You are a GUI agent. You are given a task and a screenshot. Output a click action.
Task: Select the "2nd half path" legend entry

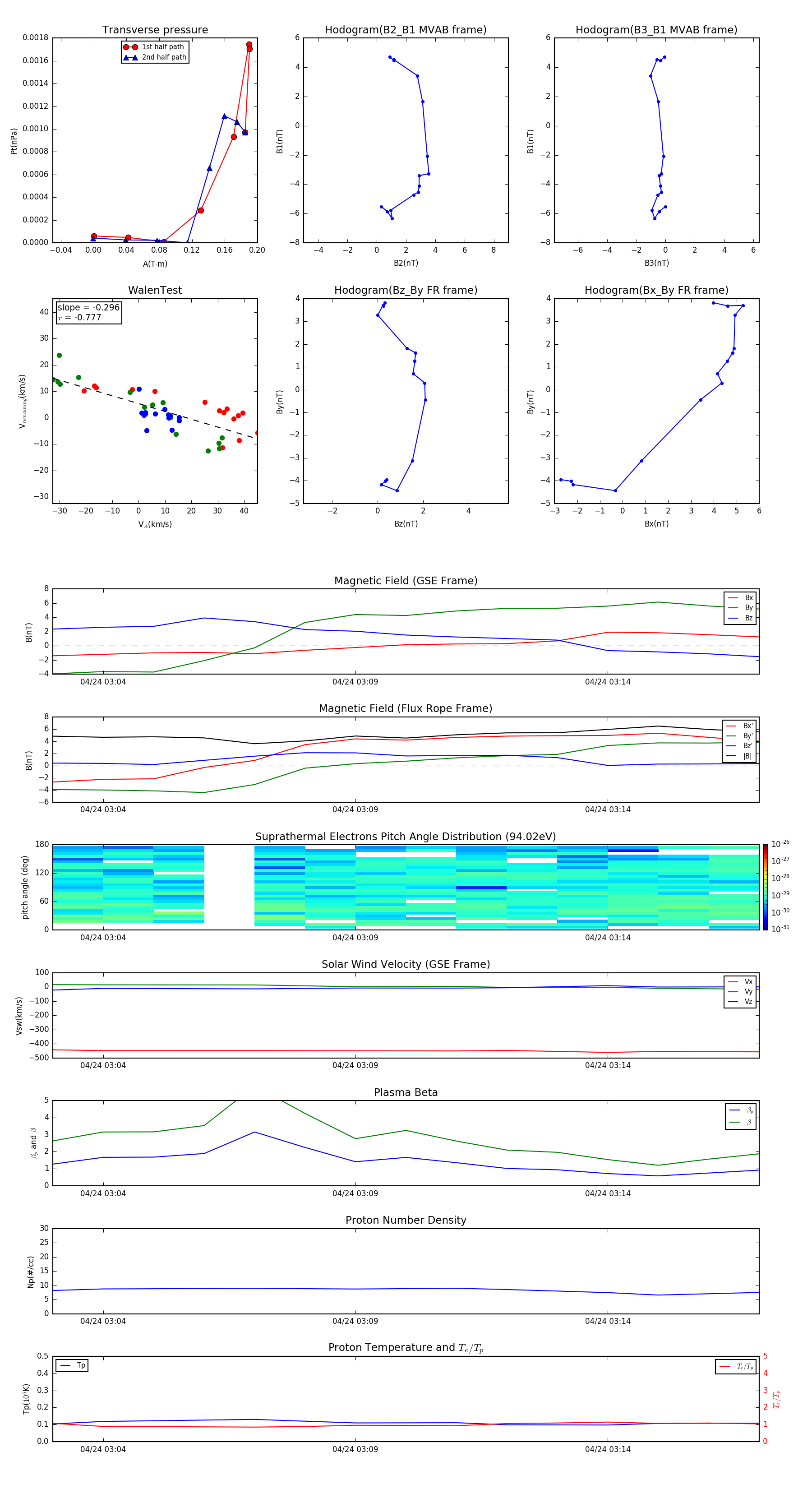pos(155,57)
